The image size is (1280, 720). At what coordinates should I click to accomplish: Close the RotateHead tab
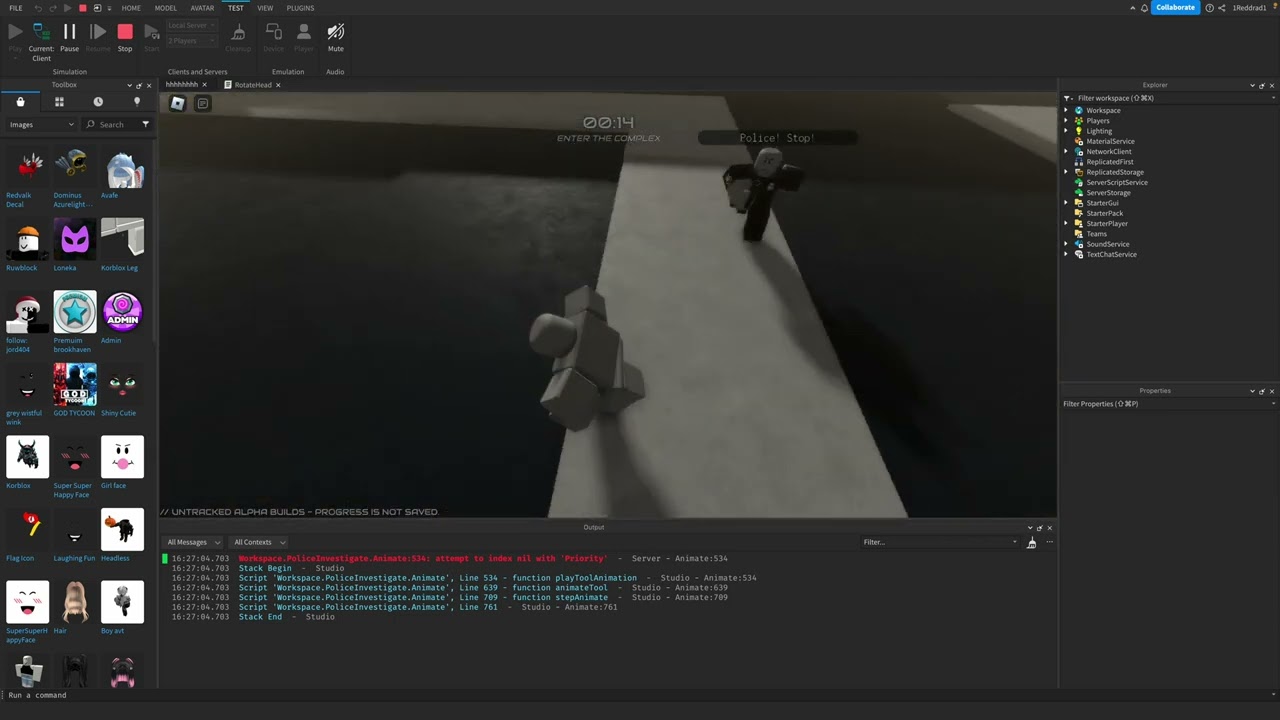278,85
